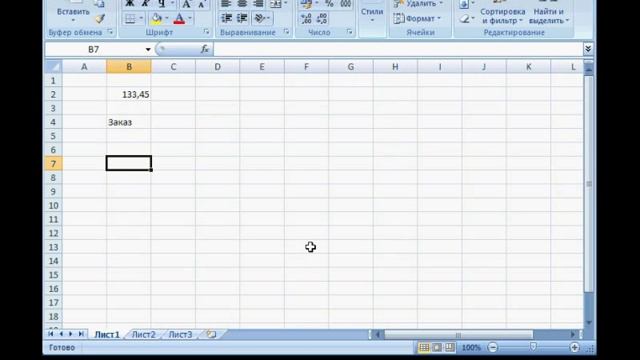Open the Стили dropdown
Screen dimensions: 640x360
coord(372,15)
